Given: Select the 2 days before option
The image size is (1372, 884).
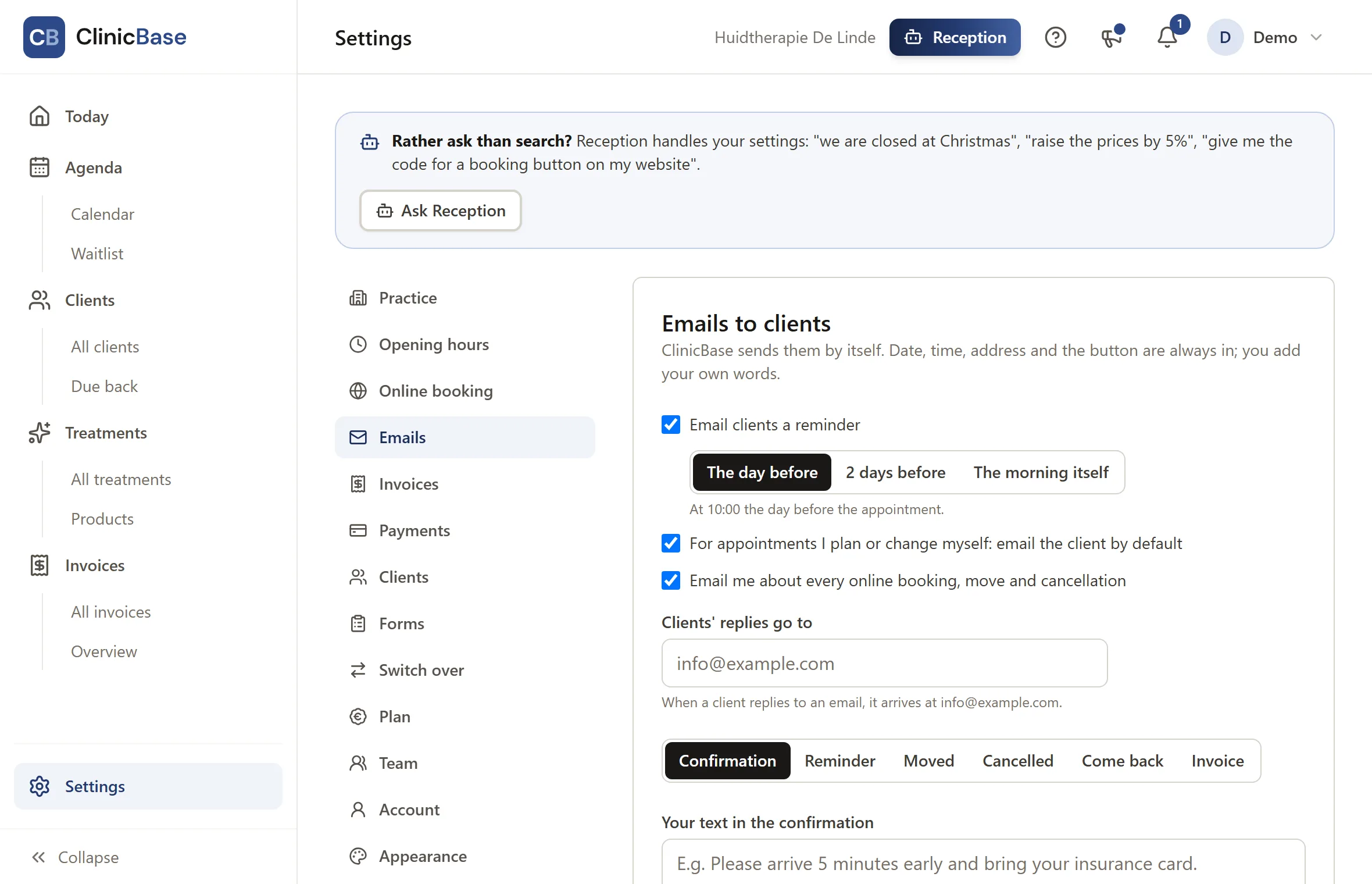Looking at the screenshot, I should [895, 472].
